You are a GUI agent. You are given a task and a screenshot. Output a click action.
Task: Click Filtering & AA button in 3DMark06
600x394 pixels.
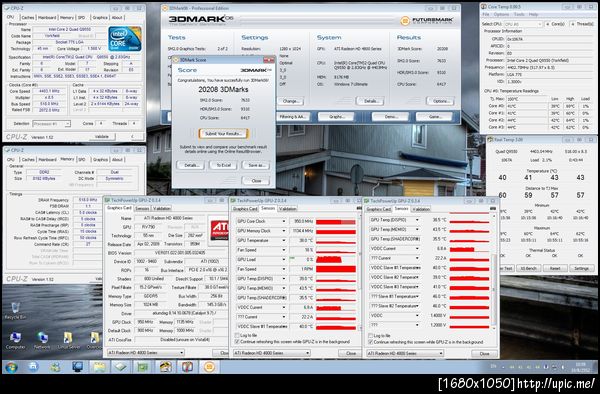[292, 117]
